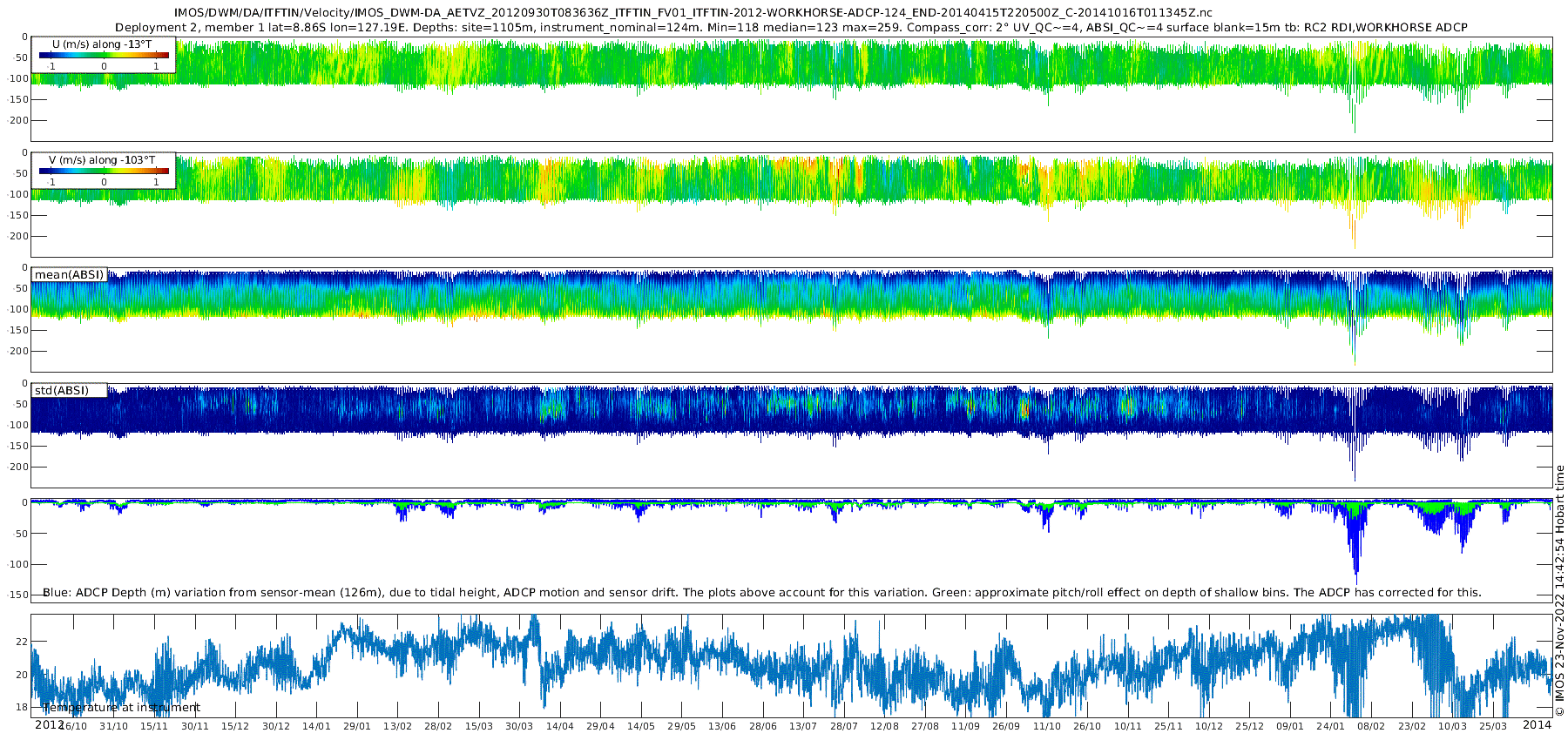1568x740 pixels.
Task: Click the -200 depth tick of the U panel
Action: (x=17, y=121)
